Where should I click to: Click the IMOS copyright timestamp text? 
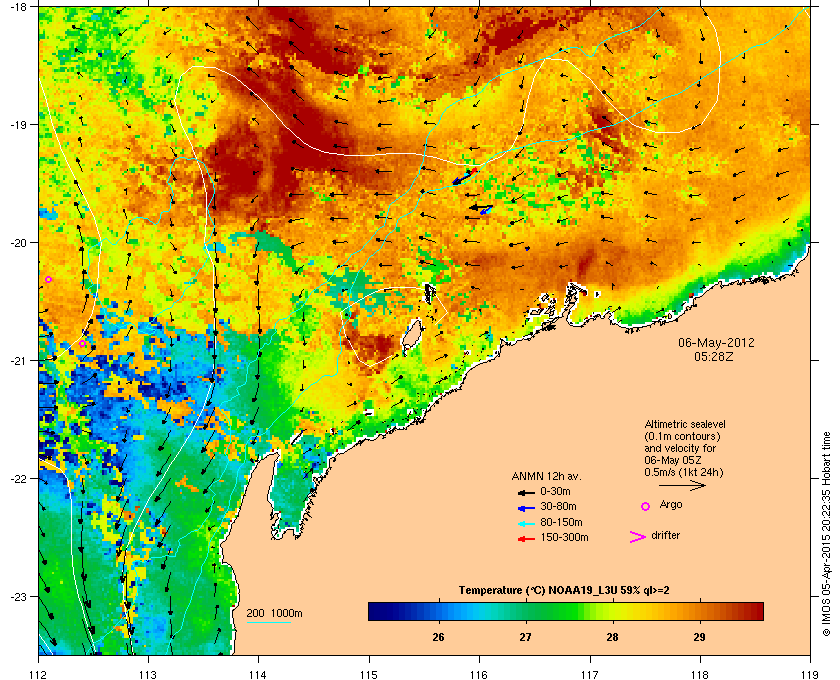827,534
